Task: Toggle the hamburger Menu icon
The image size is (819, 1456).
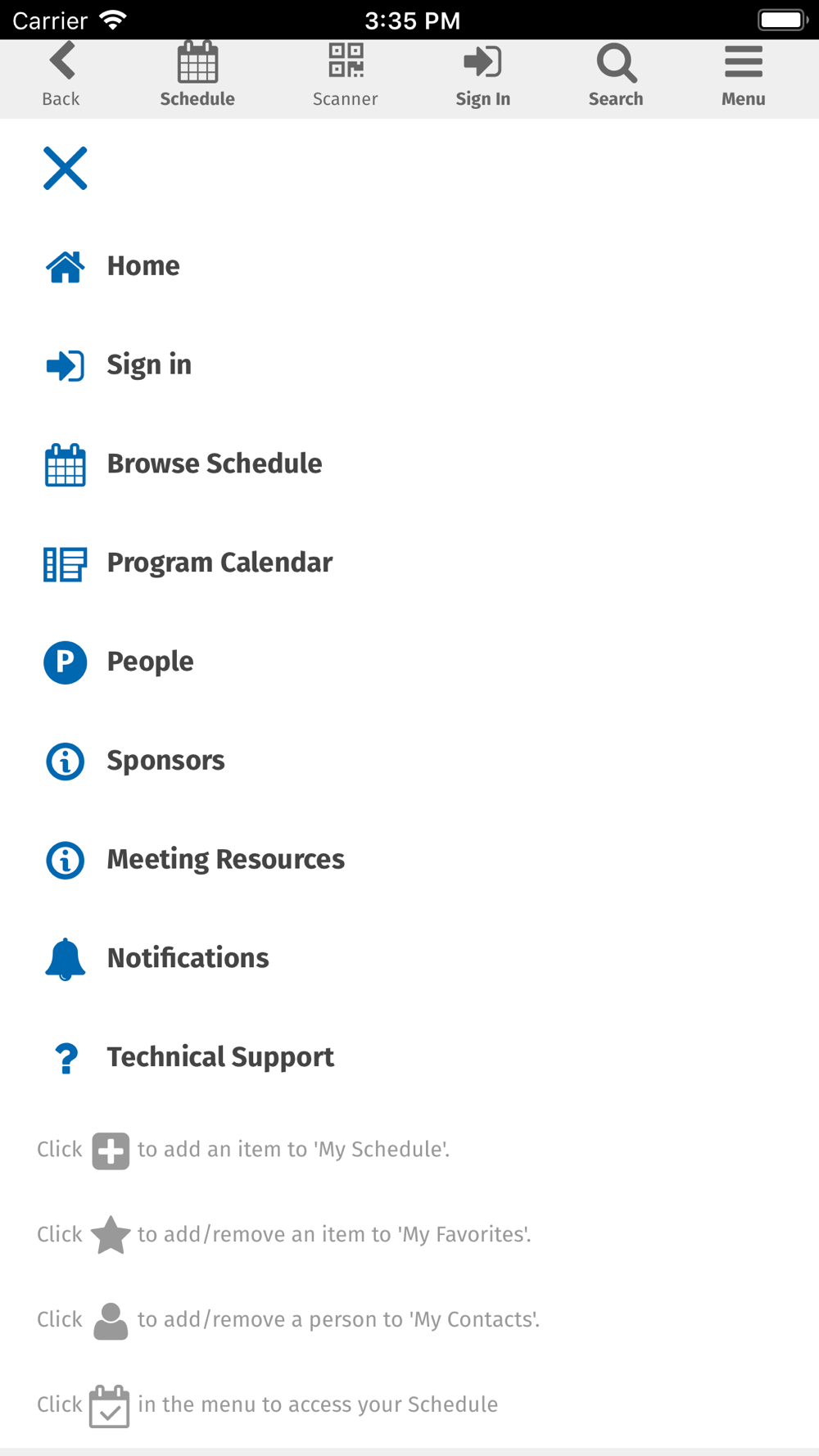Action: [744, 62]
